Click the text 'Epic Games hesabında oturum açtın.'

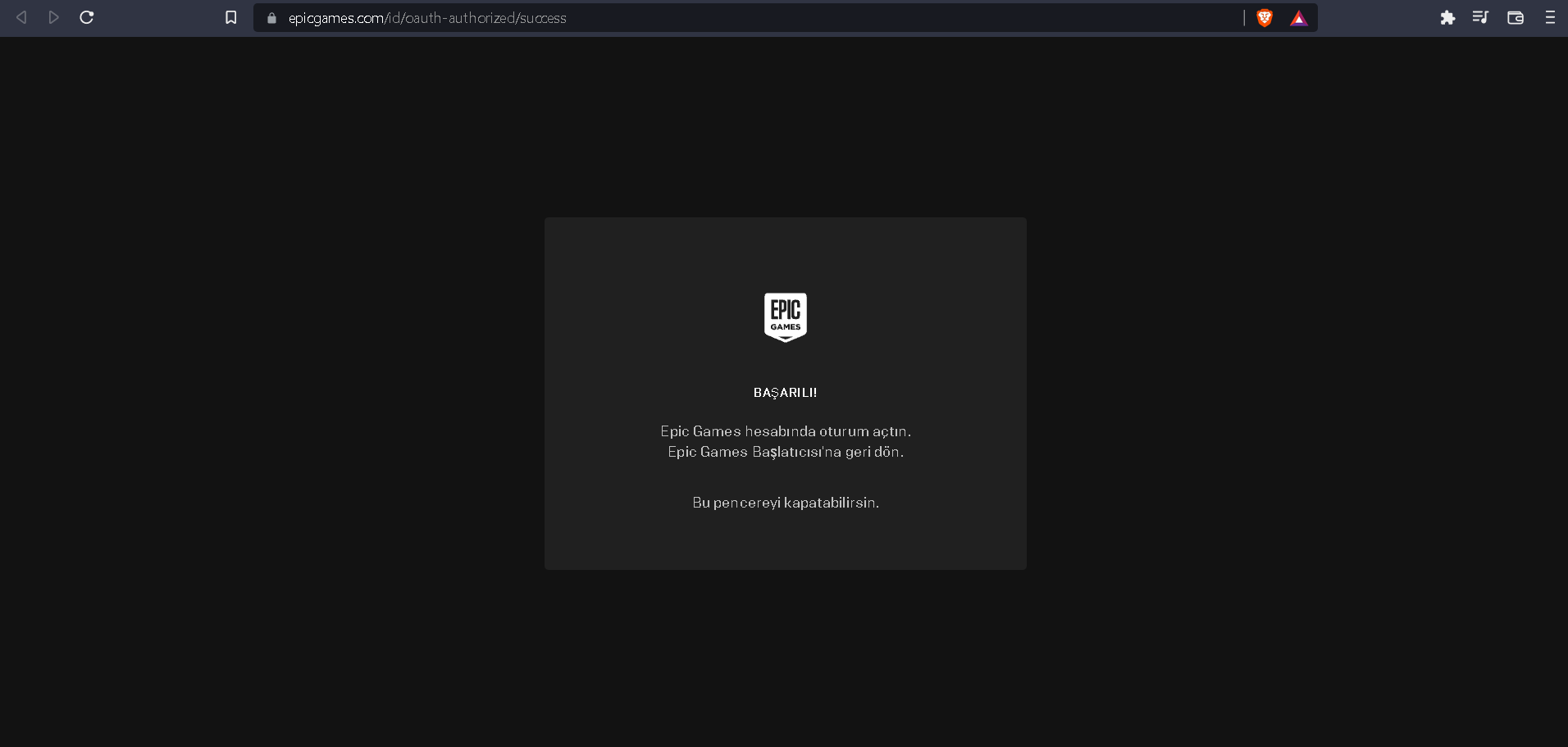click(786, 431)
